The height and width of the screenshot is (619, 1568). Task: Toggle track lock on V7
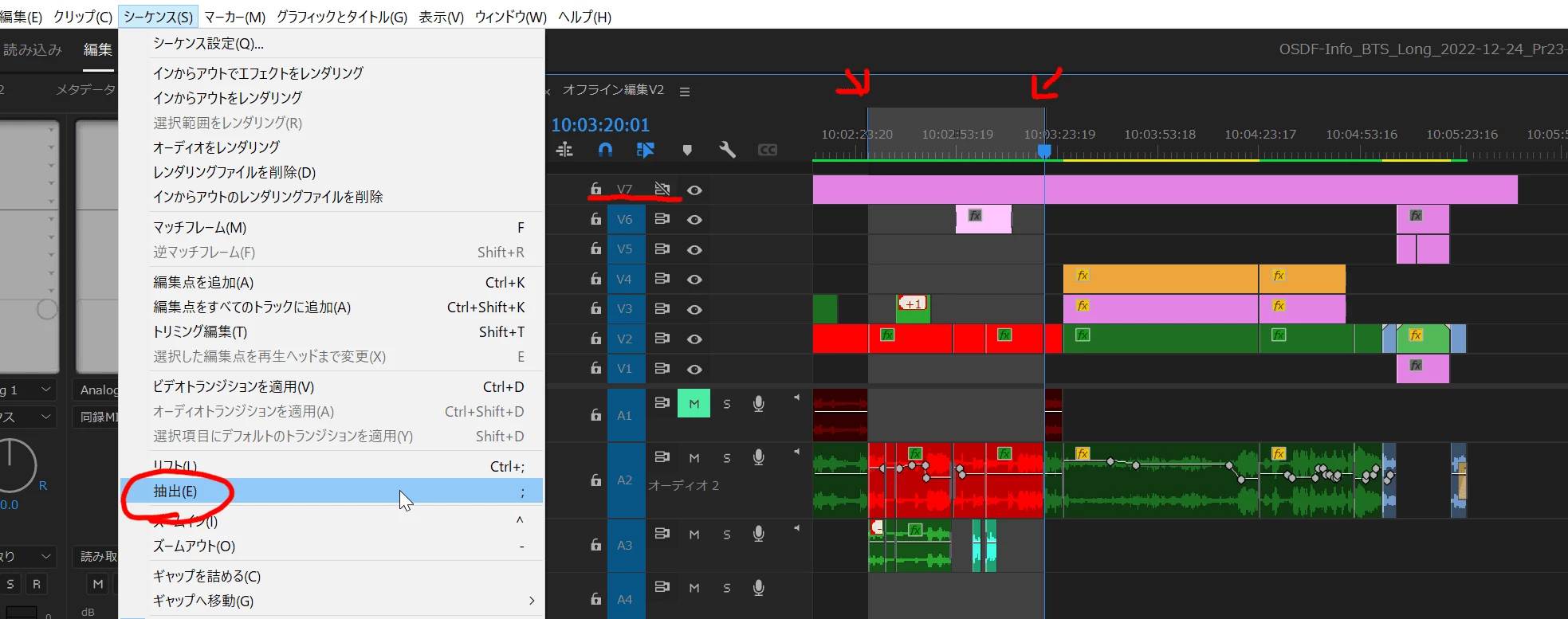coord(595,189)
